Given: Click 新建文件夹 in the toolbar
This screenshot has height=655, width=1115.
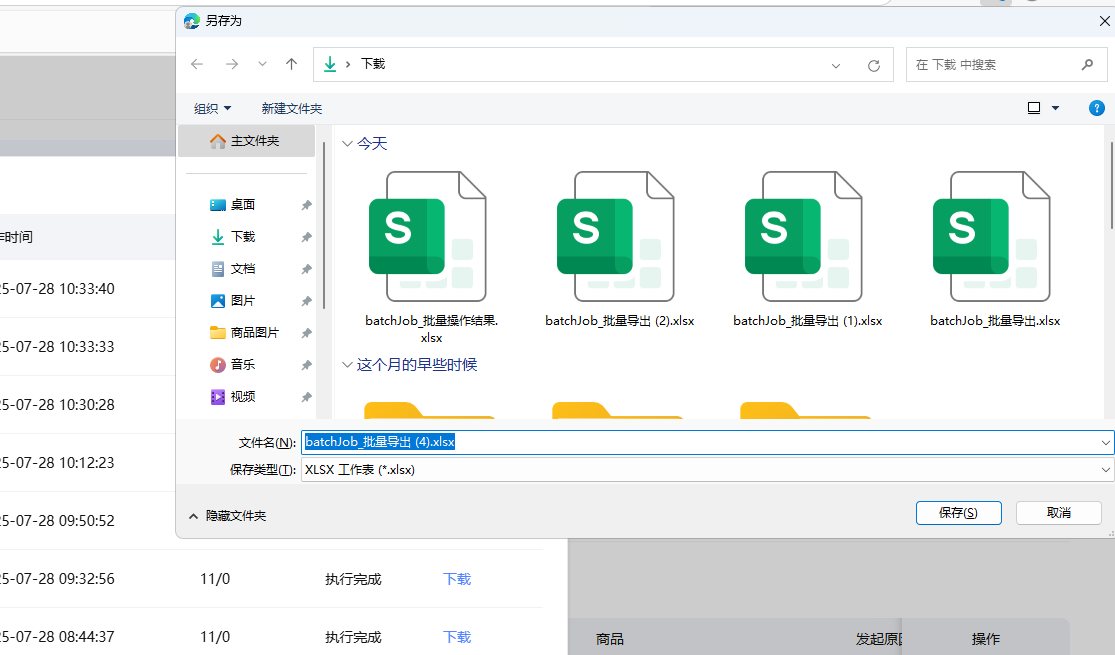Looking at the screenshot, I should (x=291, y=108).
